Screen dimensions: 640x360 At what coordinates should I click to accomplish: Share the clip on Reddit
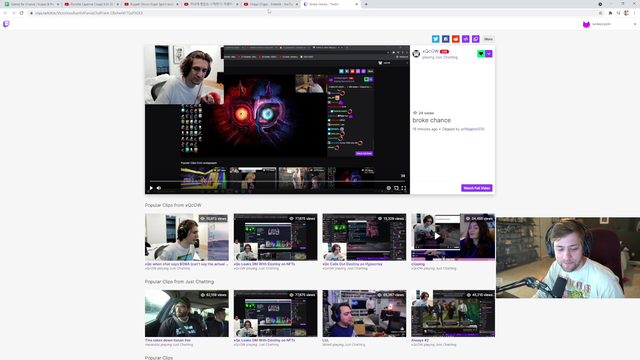coord(456,39)
